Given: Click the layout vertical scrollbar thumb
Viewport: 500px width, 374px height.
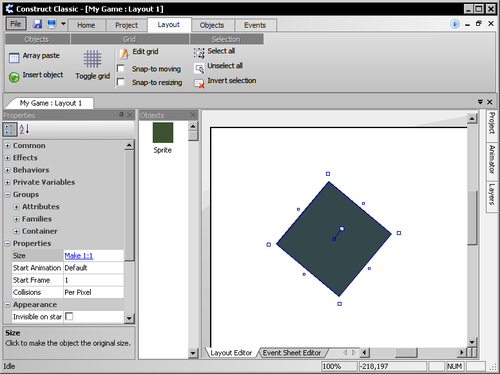Looking at the screenshot, I should (x=472, y=218).
